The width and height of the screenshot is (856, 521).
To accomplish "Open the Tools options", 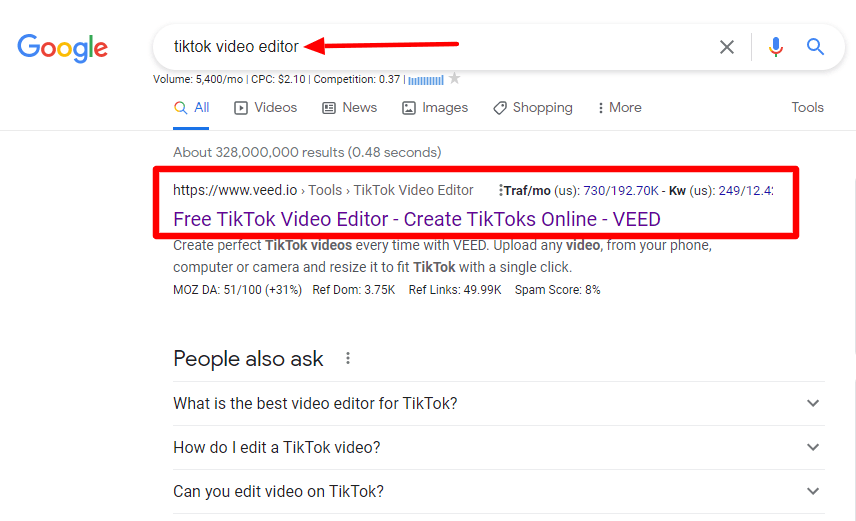I will coord(807,108).
